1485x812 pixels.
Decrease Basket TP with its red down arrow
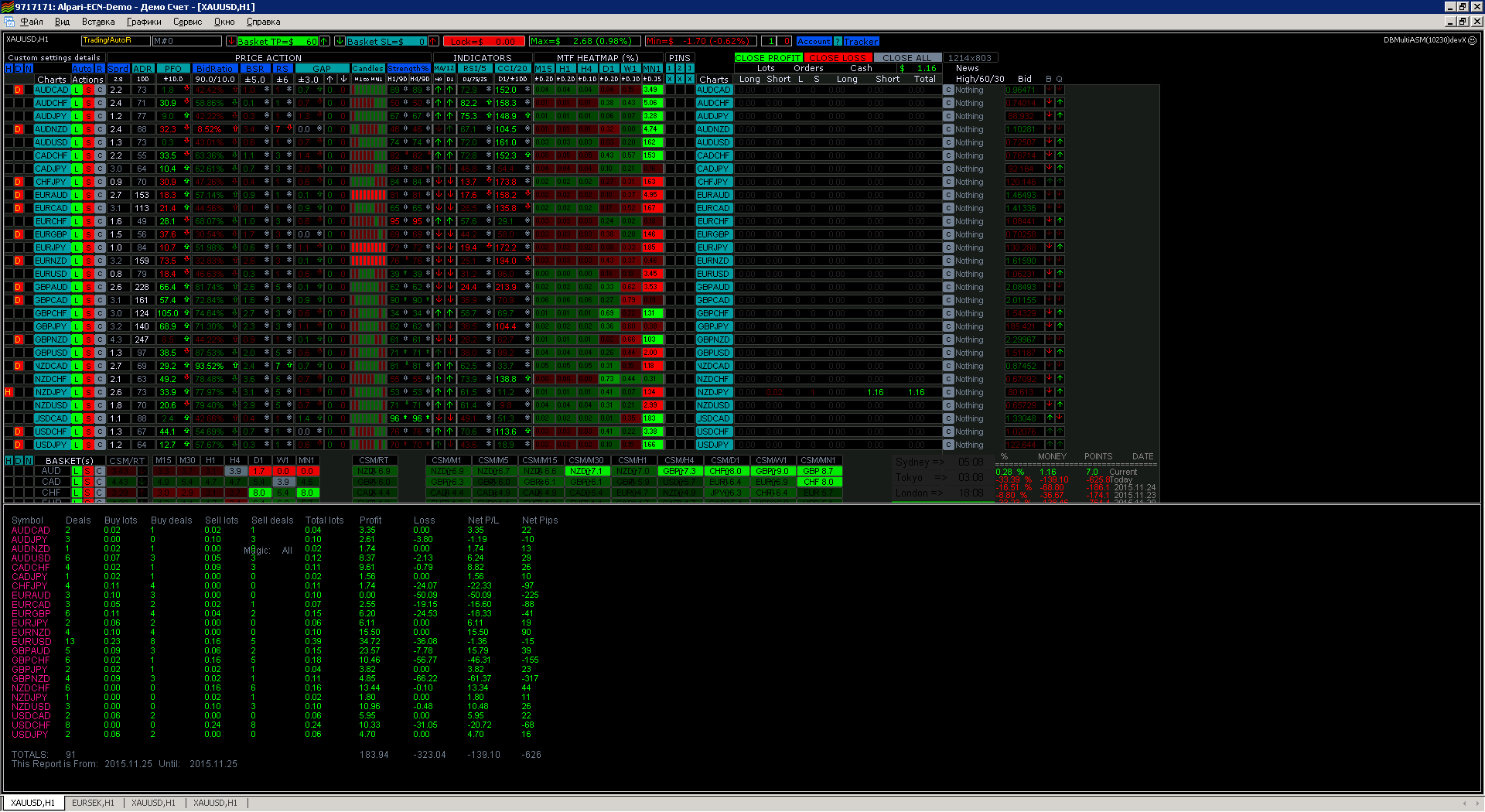pyautogui.click(x=231, y=42)
